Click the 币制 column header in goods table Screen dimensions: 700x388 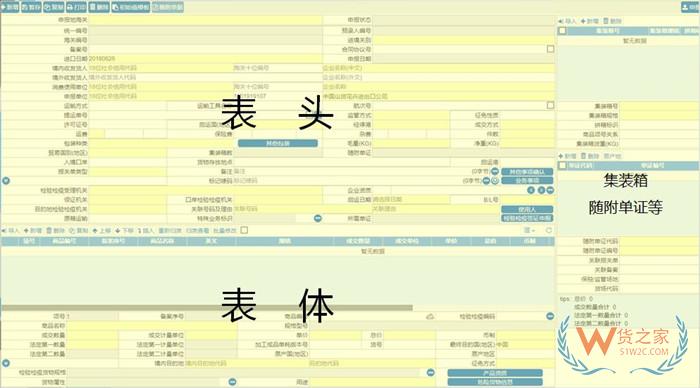coord(529,241)
